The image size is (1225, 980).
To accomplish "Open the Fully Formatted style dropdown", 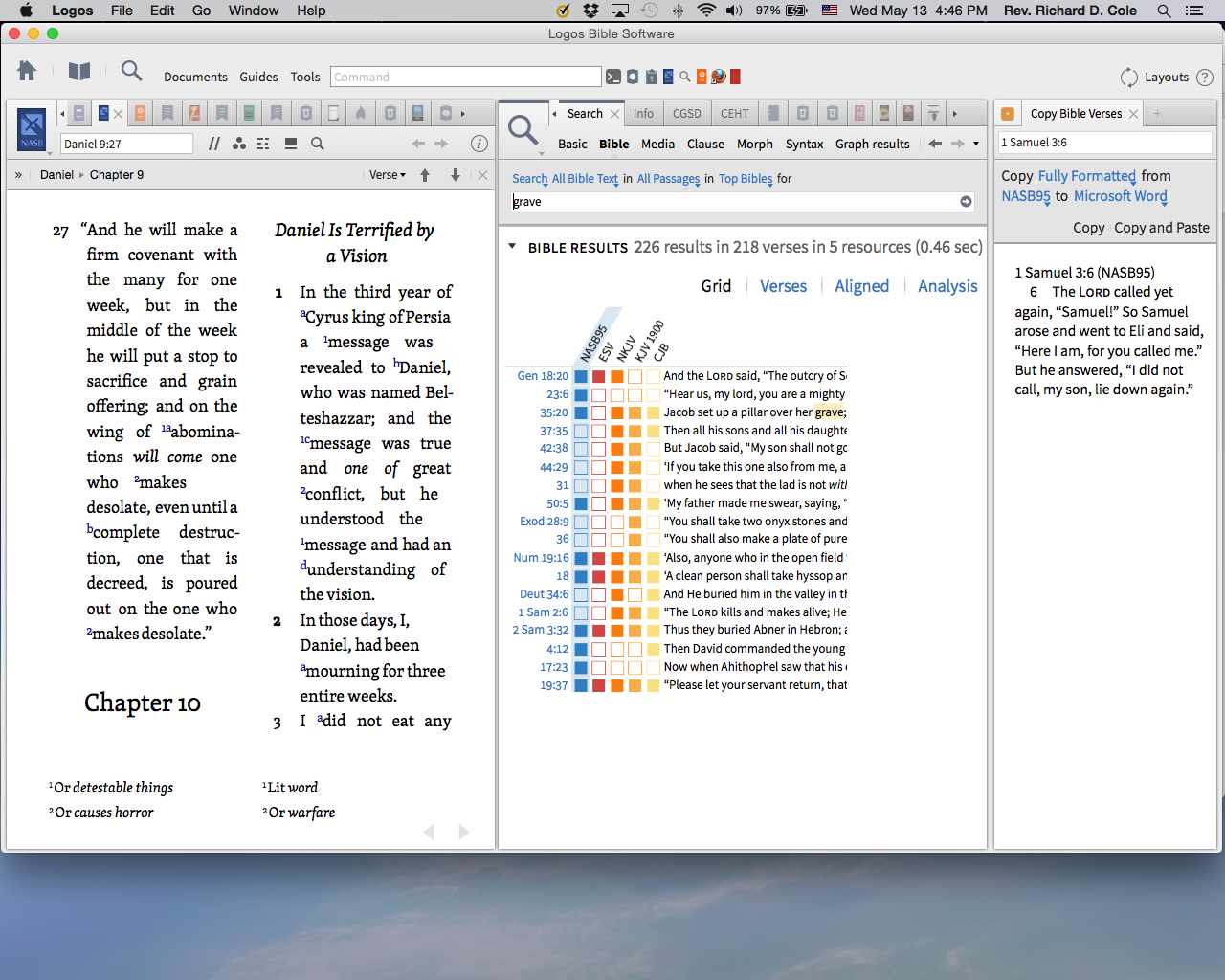I will click(x=1087, y=176).
